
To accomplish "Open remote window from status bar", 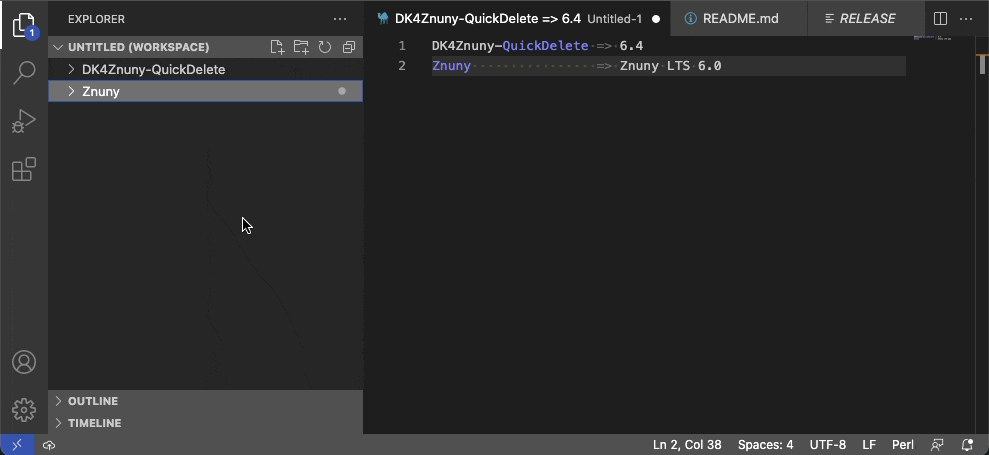I will tap(17, 445).
